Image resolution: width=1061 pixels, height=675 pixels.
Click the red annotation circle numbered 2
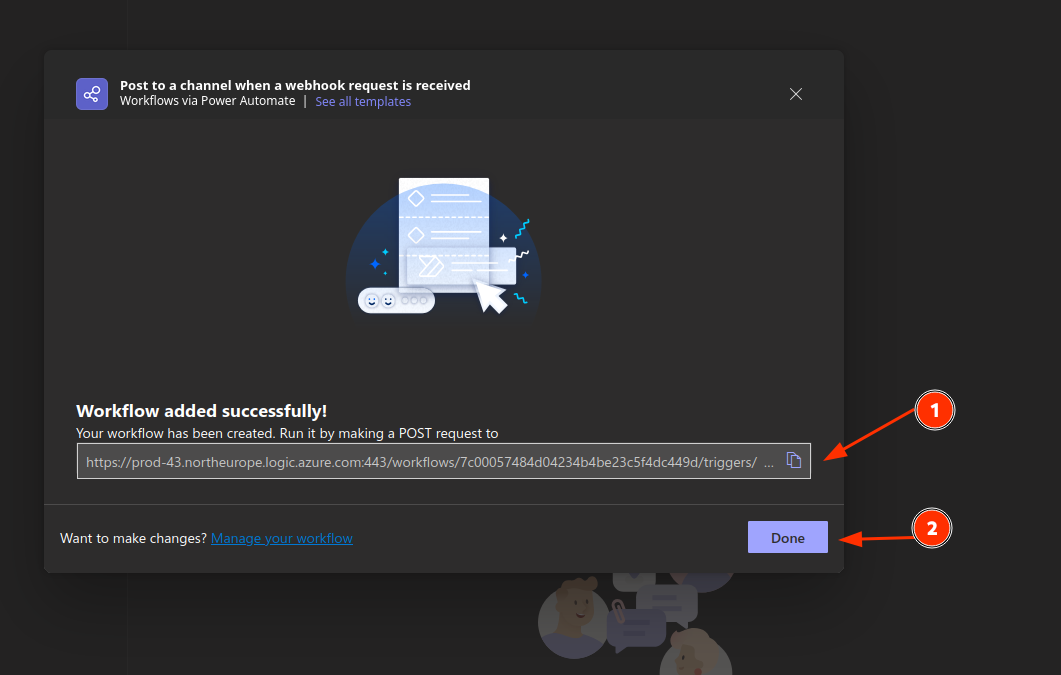(x=932, y=529)
